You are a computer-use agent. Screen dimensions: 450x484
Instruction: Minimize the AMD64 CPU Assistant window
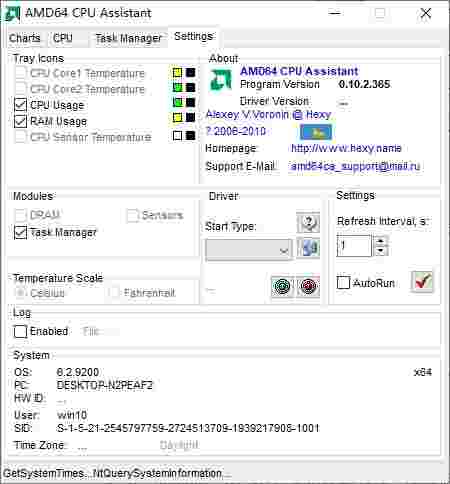pyautogui.click(x=335, y=13)
